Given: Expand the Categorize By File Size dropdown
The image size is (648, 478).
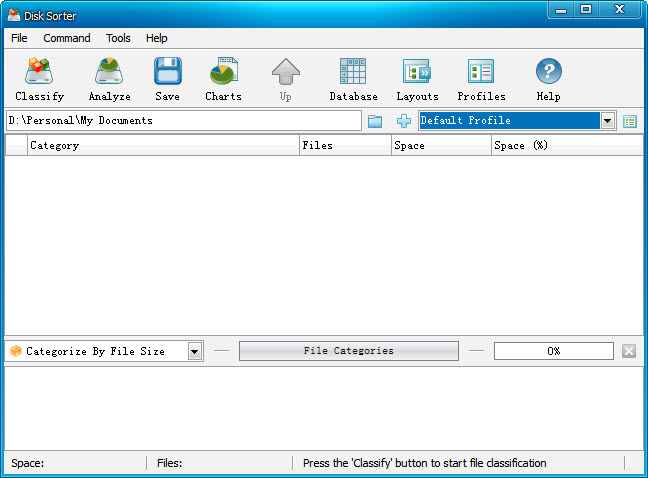Looking at the screenshot, I should (x=195, y=351).
